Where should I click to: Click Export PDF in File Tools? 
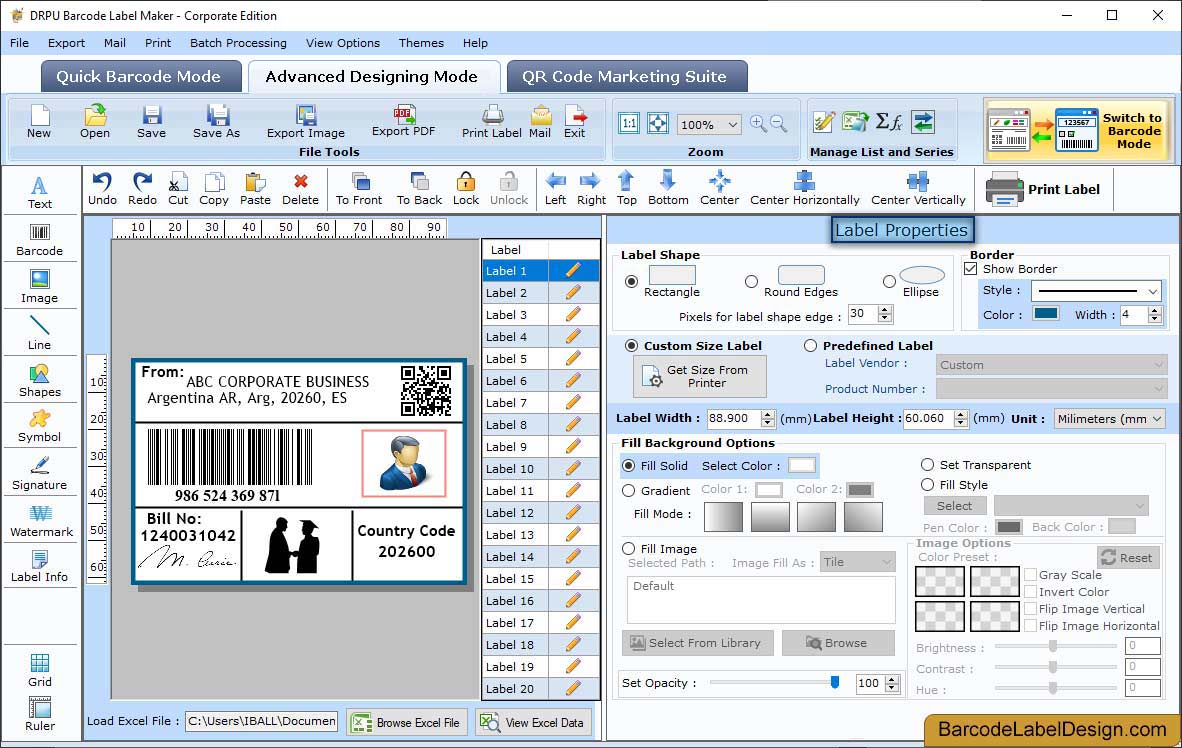coord(403,121)
